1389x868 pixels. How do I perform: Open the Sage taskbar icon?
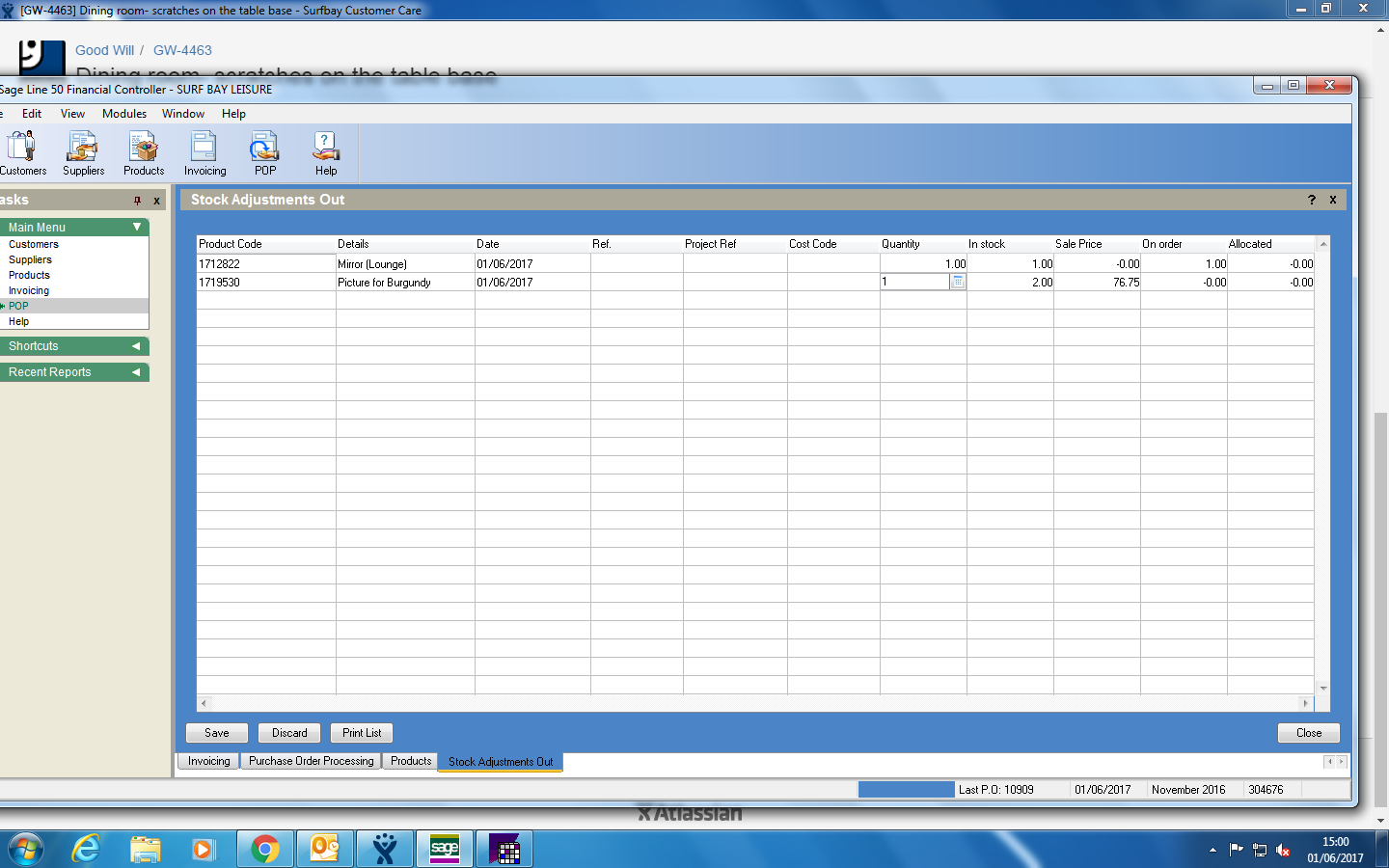pyautogui.click(x=445, y=849)
